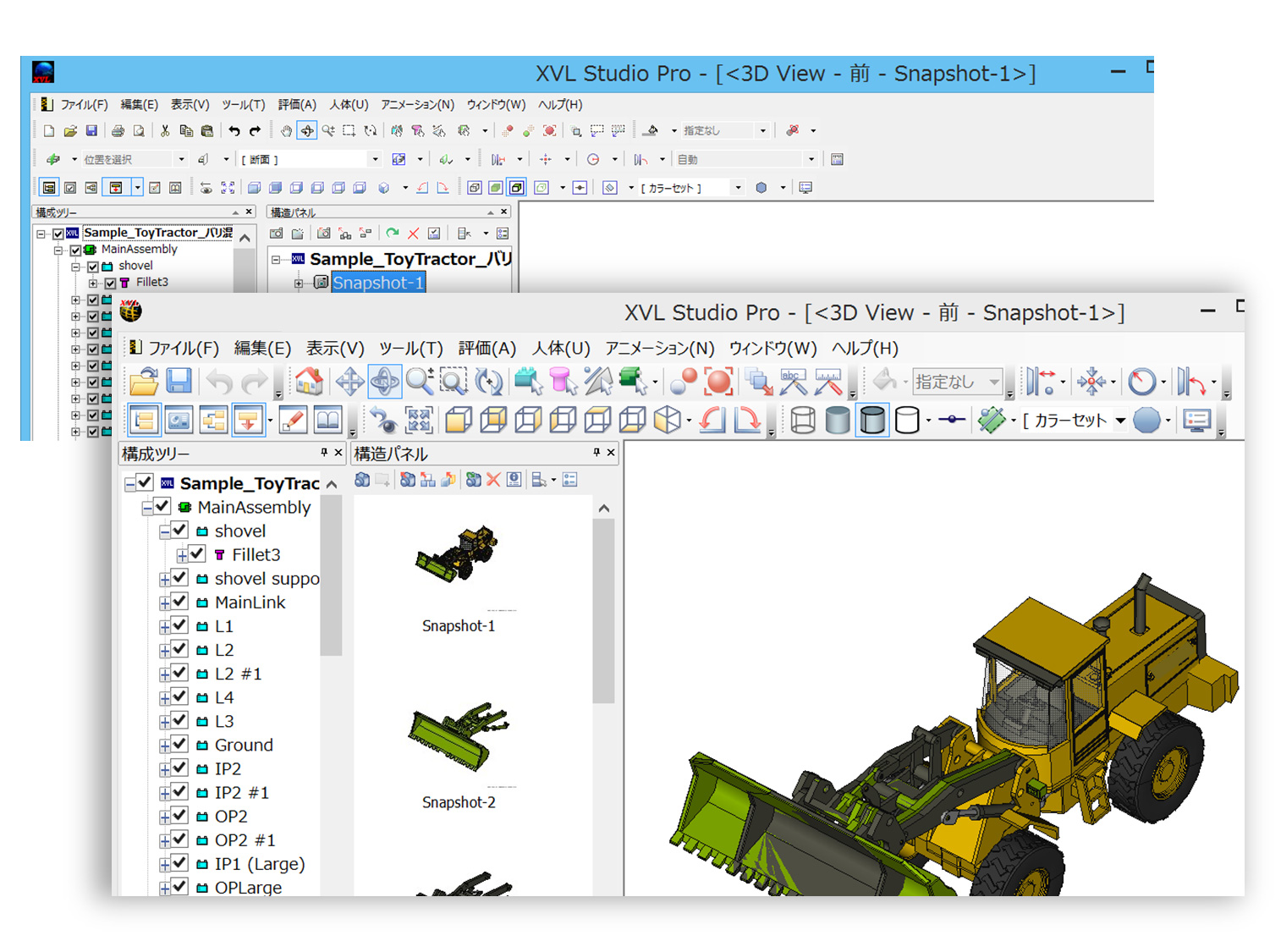The height and width of the screenshot is (952, 1281).
Task: Open the アニメーション(N) menu in front window
Action: (659, 348)
